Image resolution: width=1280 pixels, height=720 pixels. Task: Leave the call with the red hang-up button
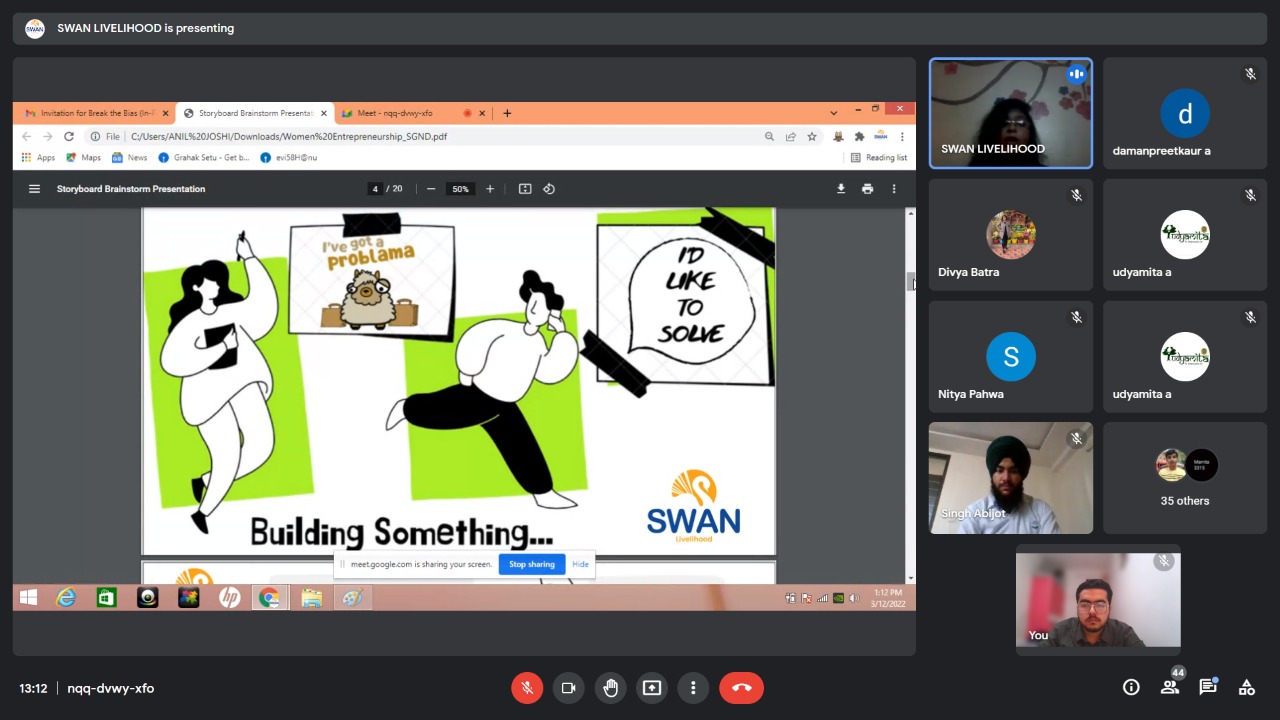coord(741,688)
